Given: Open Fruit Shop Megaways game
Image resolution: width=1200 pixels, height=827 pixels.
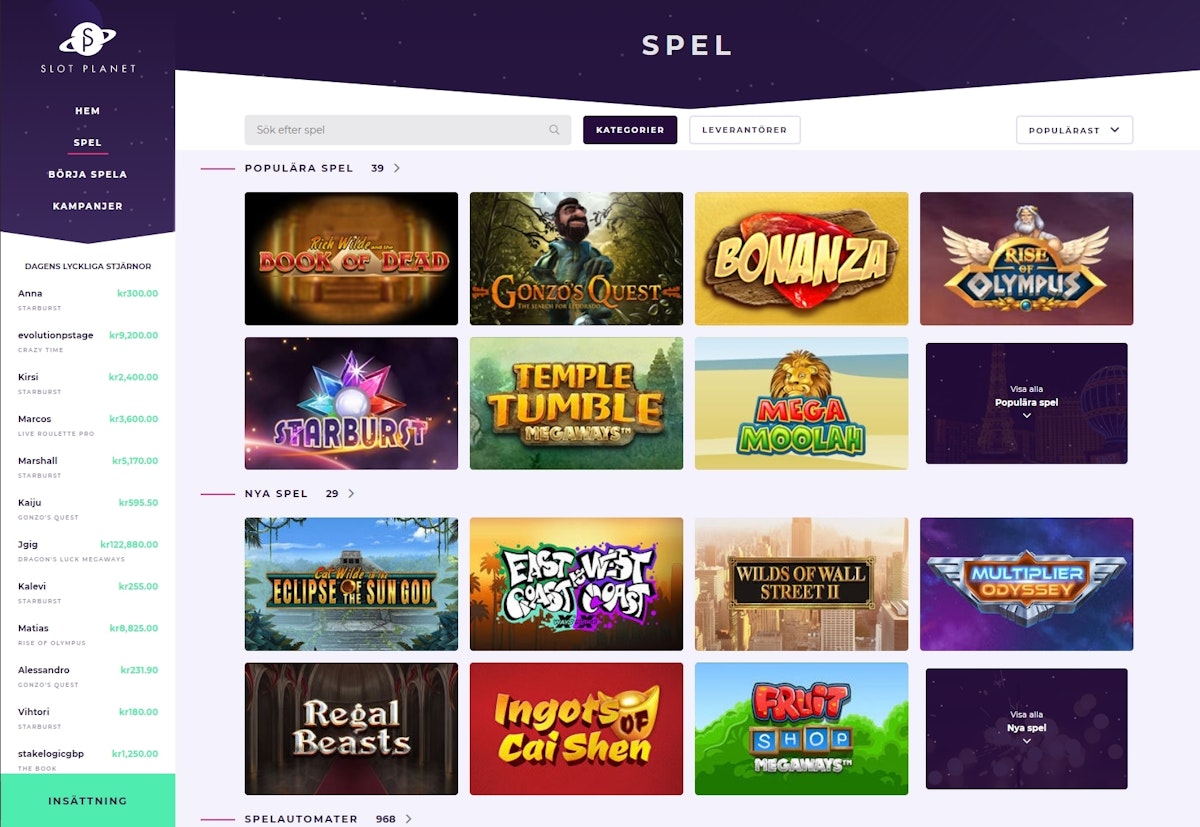Looking at the screenshot, I should point(801,729).
